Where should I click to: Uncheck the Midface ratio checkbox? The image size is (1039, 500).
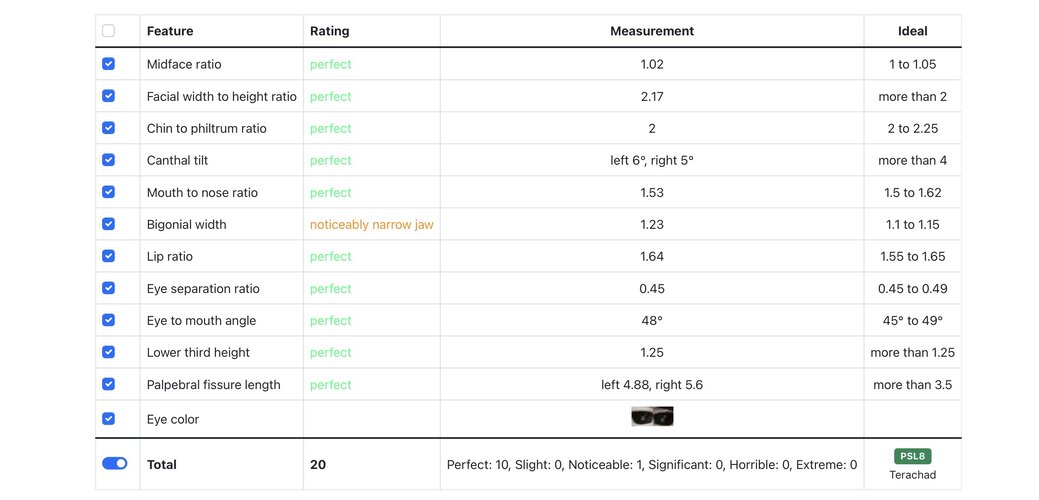coord(108,64)
